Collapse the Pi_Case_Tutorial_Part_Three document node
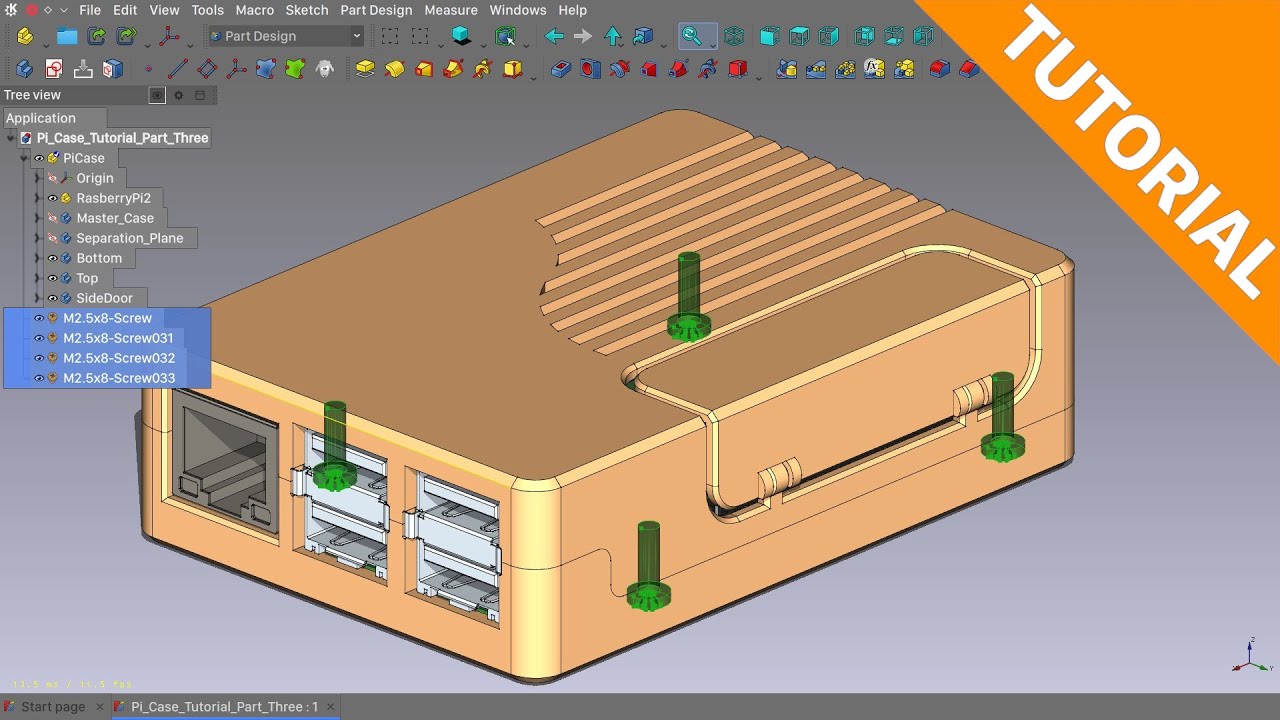This screenshot has height=720, width=1280. coord(11,138)
